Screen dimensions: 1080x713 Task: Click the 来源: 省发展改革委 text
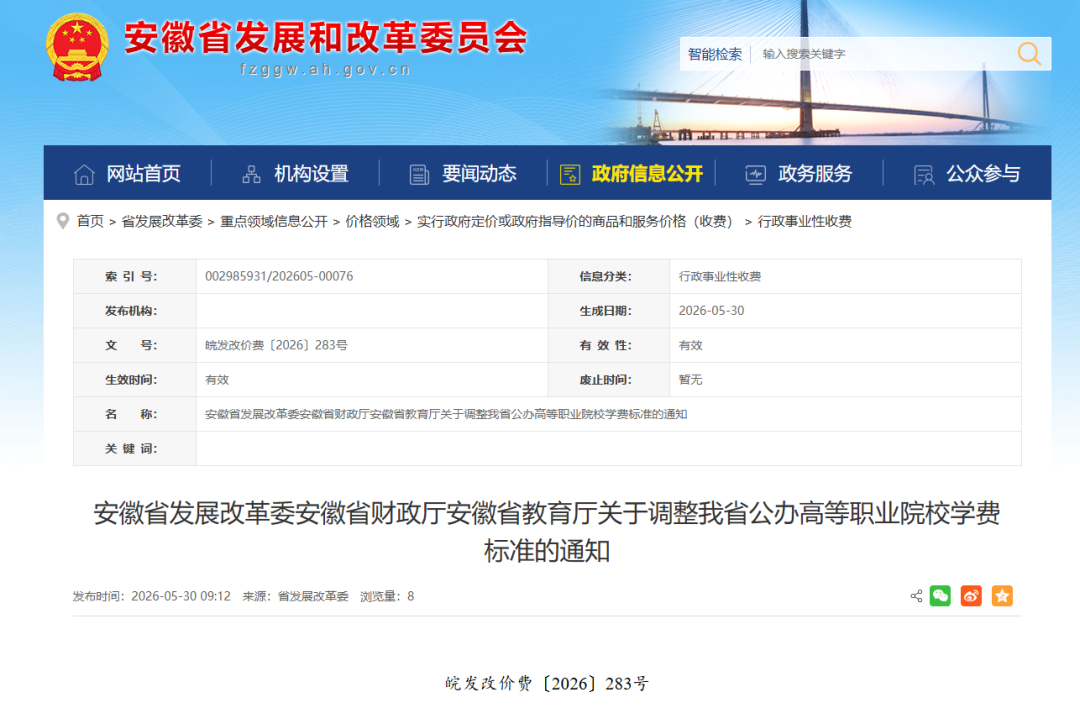click(x=295, y=596)
